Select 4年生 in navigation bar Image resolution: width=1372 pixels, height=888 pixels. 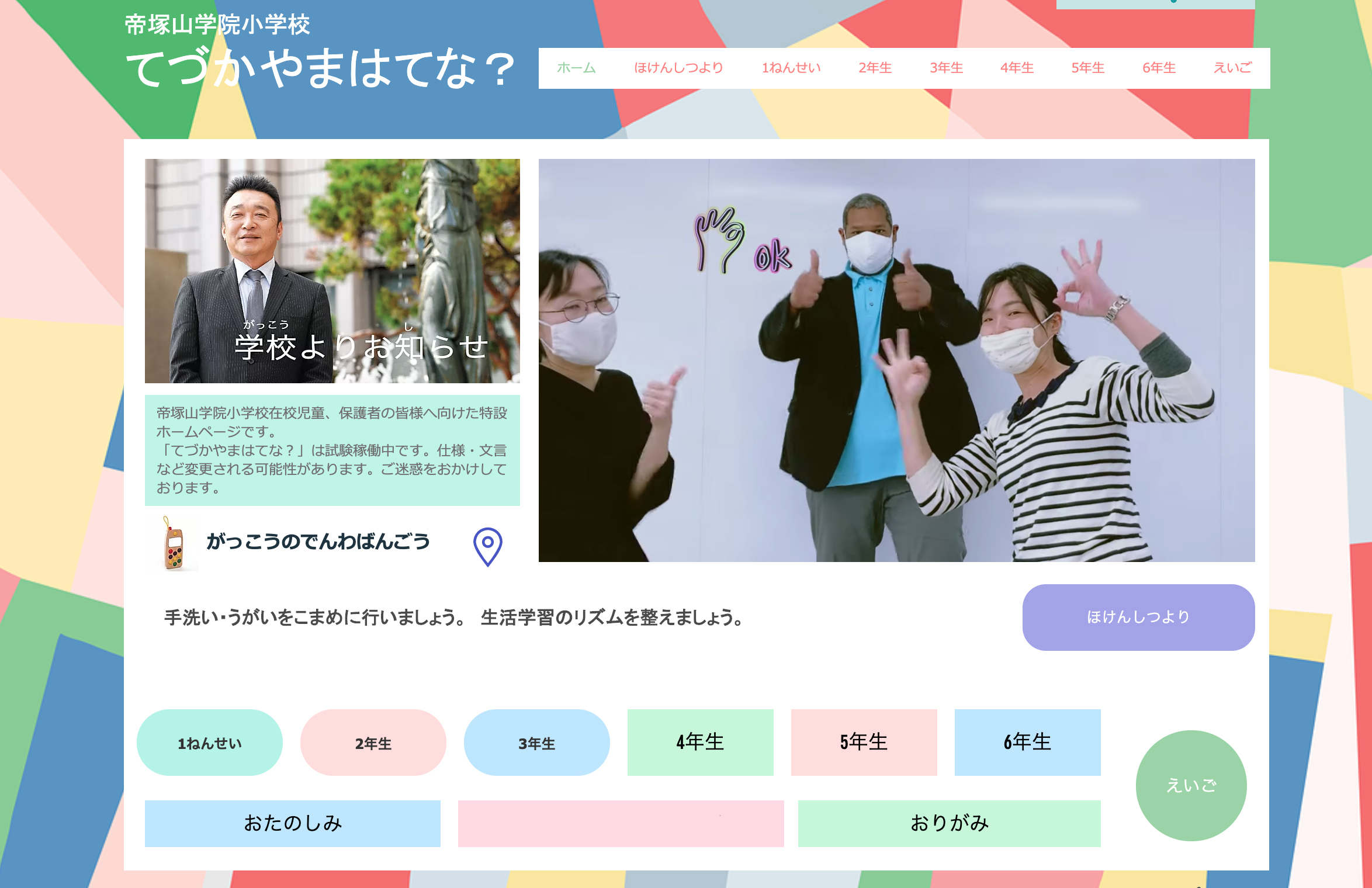[x=1017, y=68]
